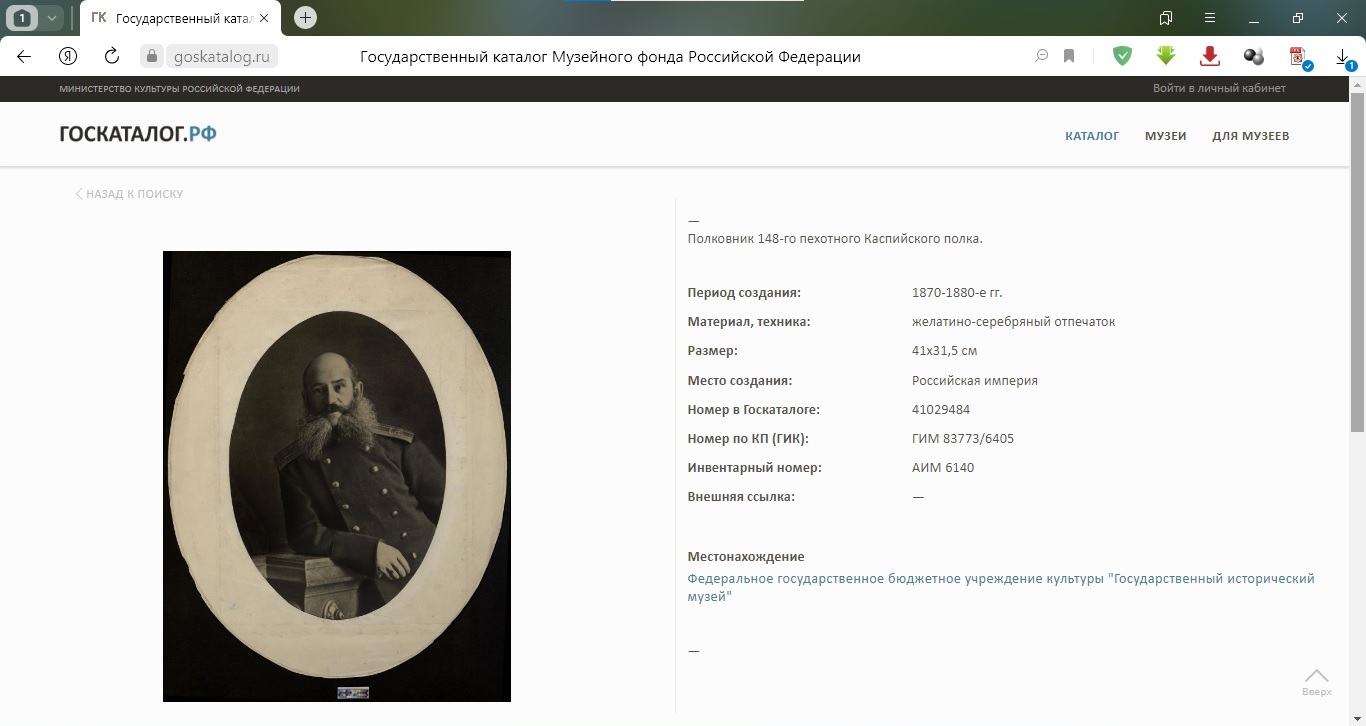Open the КАТАЛОГ menu item

[x=1092, y=136]
